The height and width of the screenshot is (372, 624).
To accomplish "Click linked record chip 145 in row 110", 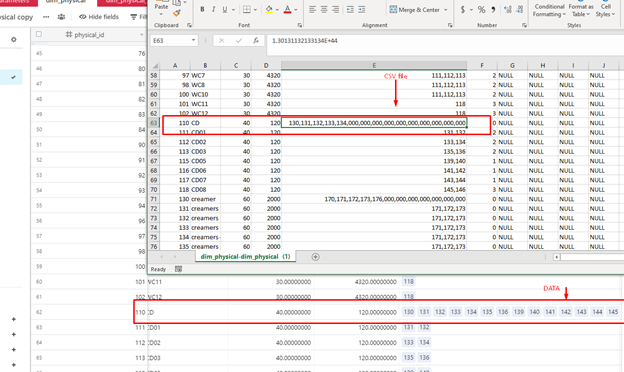I will 612,312.
